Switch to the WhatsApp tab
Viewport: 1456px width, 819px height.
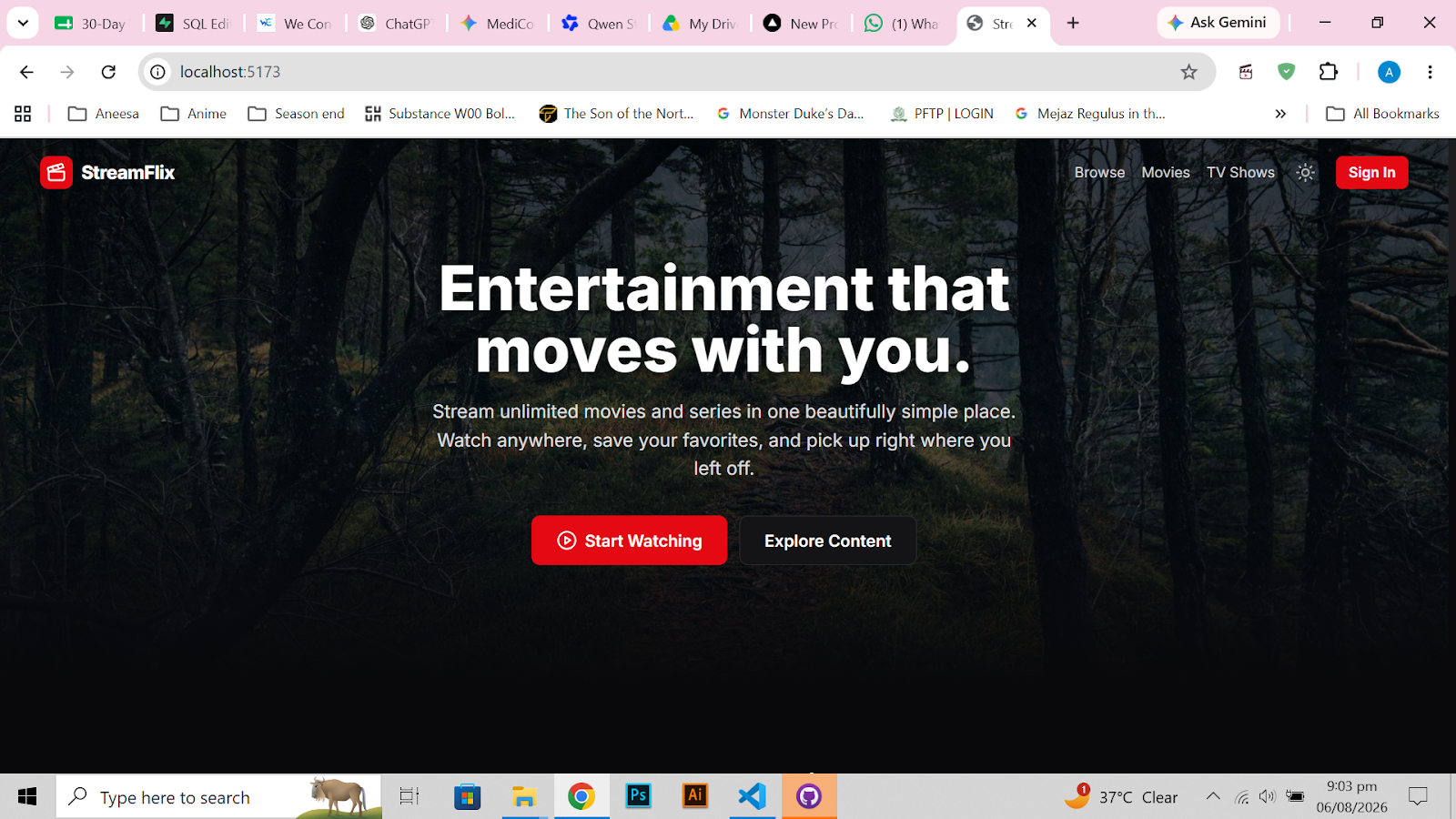[903, 24]
